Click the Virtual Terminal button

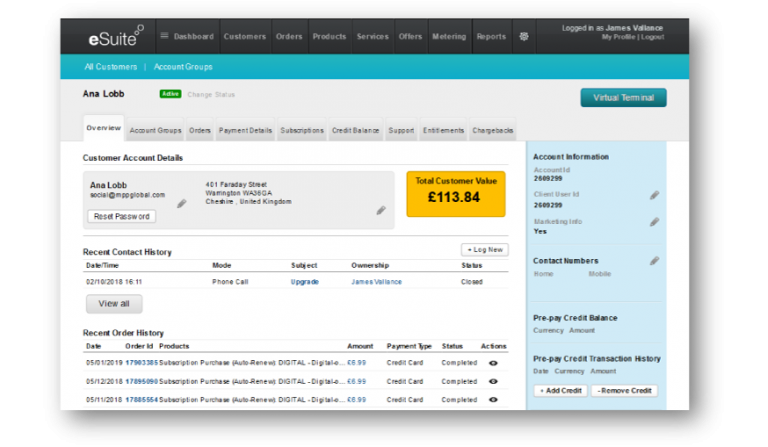pos(623,98)
